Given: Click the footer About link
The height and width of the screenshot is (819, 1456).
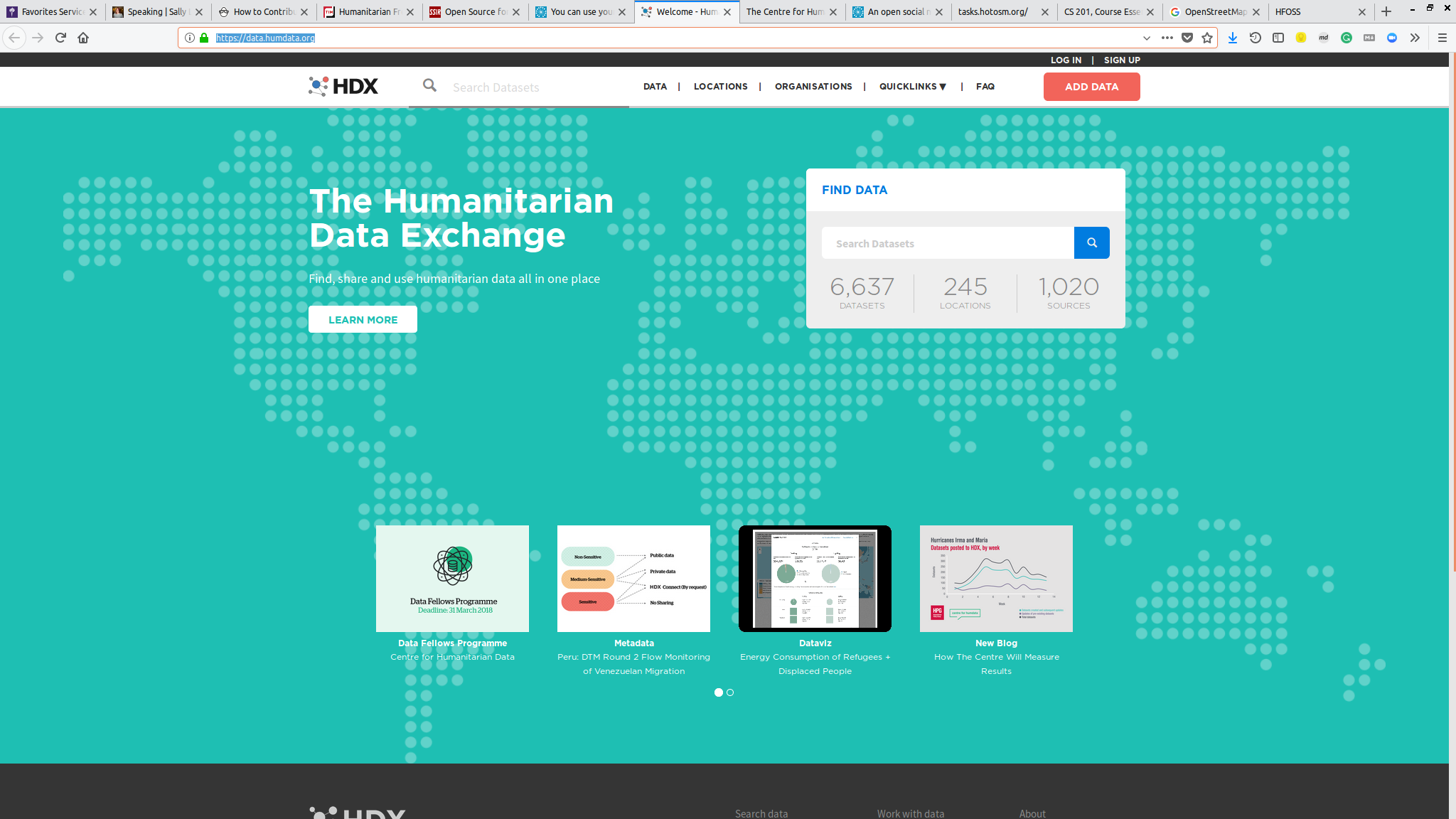Looking at the screenshot, I should tap(1032, 813).
